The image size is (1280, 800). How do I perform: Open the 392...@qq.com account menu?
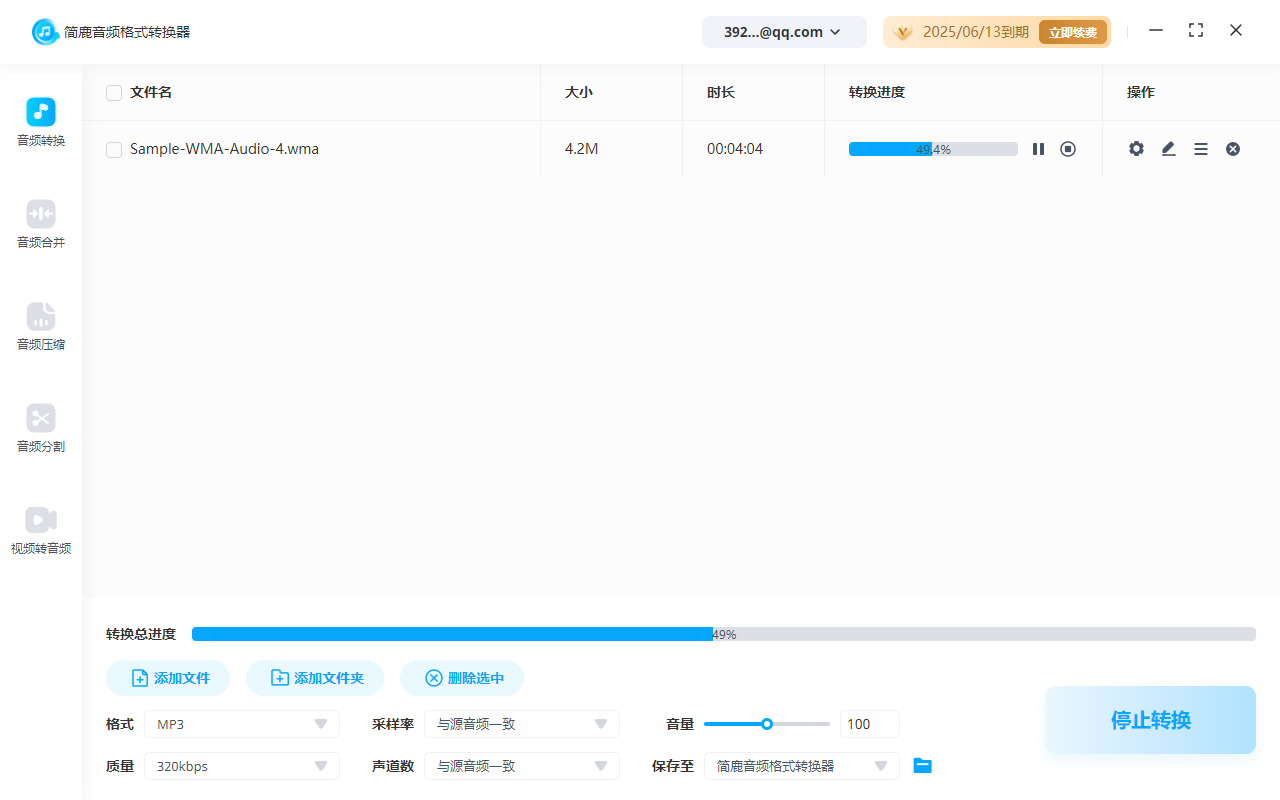click(784, 31)
